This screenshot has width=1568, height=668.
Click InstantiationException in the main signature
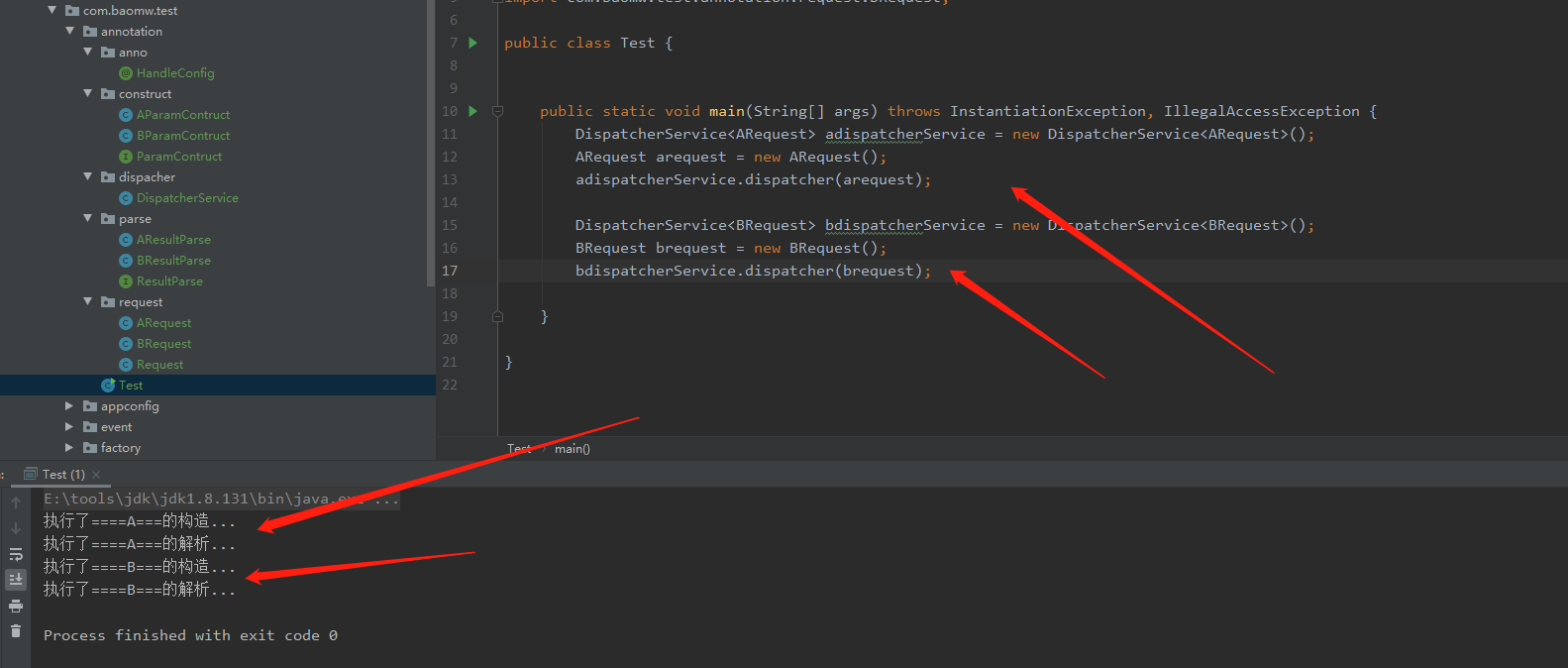click(1048, 111)
